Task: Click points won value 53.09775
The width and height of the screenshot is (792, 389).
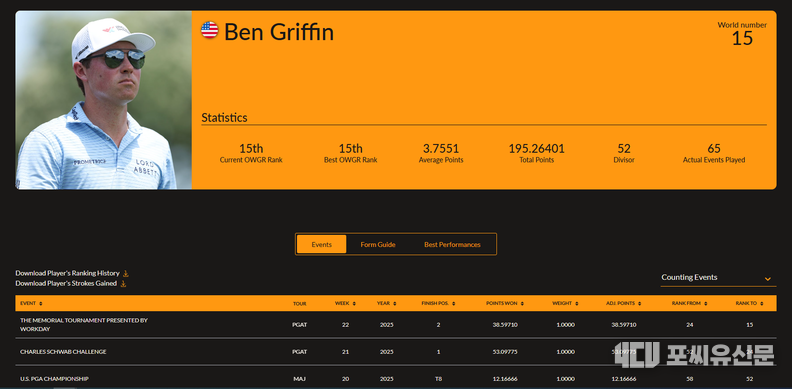Action: 505,352
